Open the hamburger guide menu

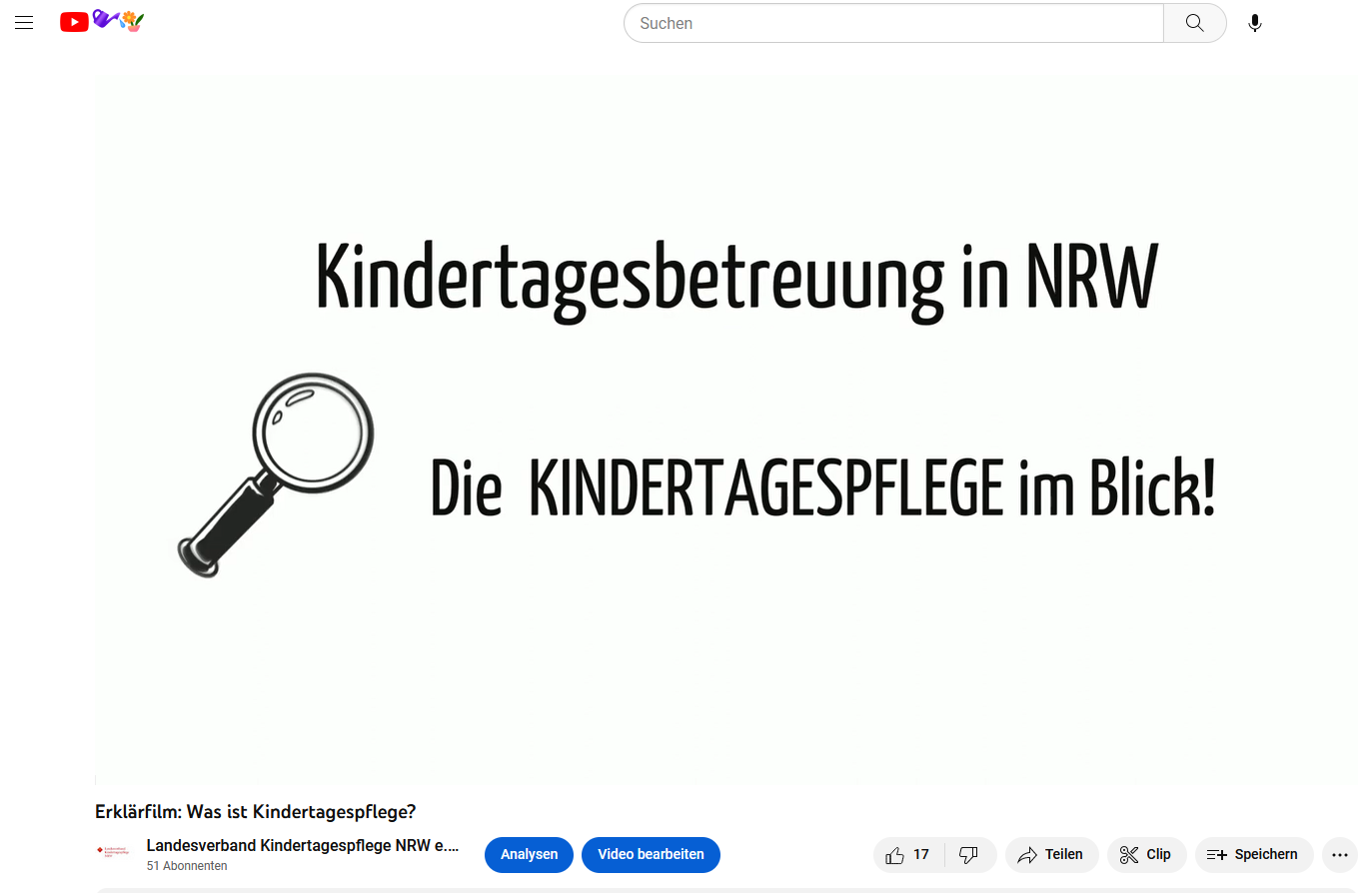(24, 23)
